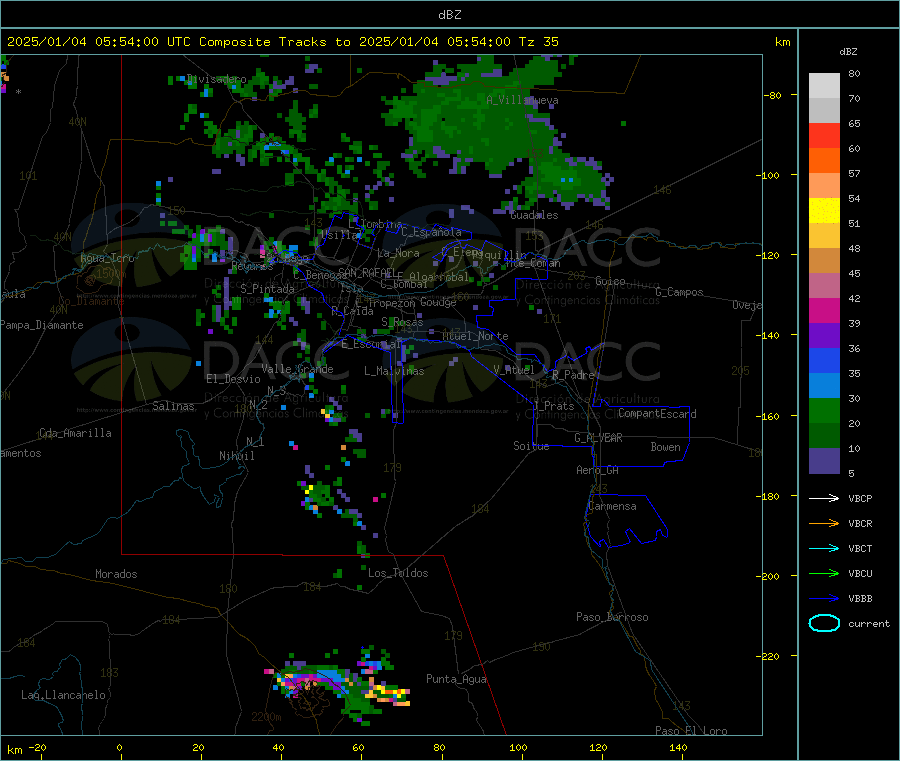Click the 'J_Prats' map label
Image resolution: width=900 pixels, height=761 pixels.
pos(553,406)
